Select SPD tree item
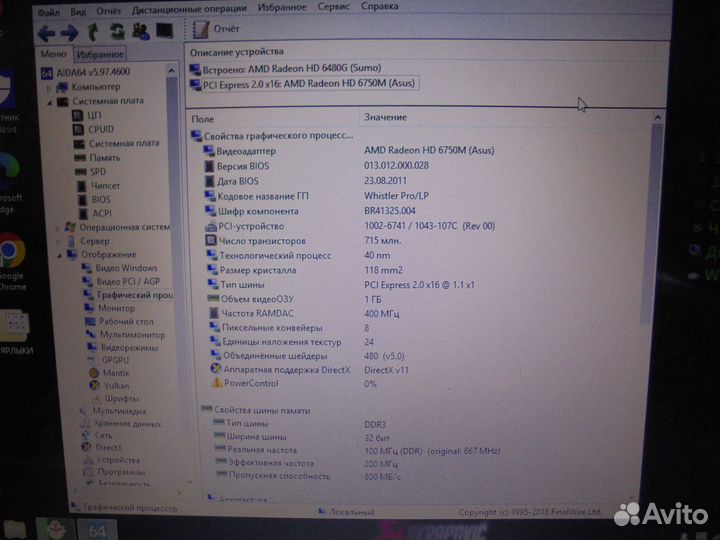This screenshot has height=540, width=720. click(90, 172)
